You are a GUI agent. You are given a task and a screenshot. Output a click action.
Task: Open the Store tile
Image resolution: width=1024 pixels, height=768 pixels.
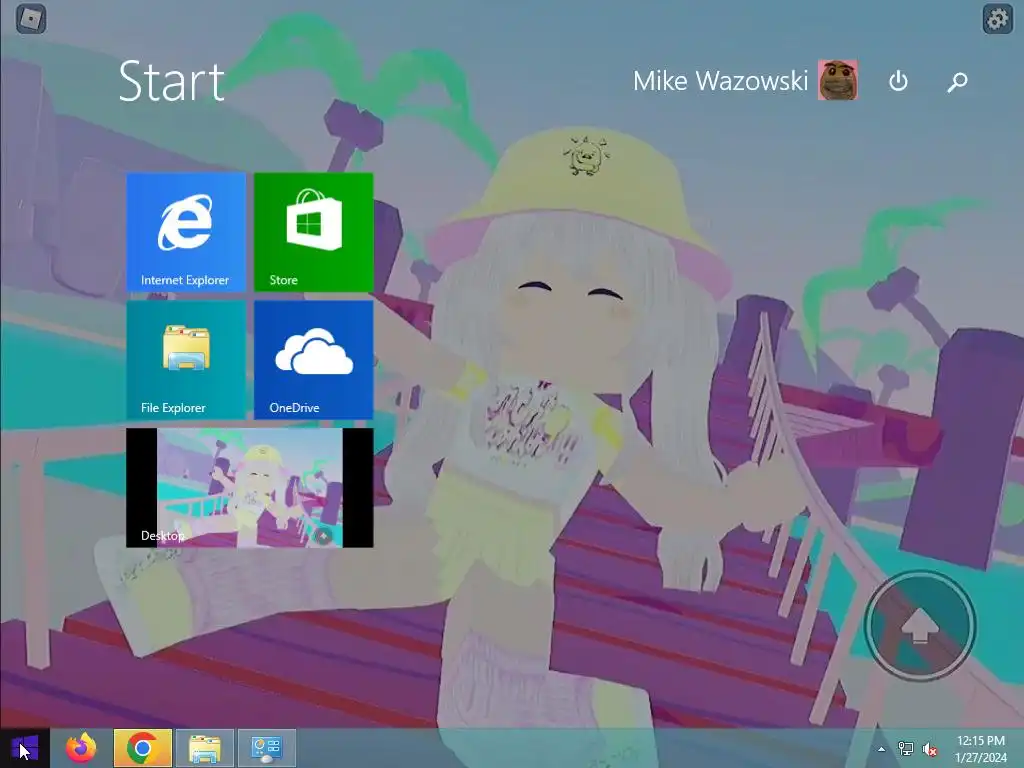[x=313, y=232]
